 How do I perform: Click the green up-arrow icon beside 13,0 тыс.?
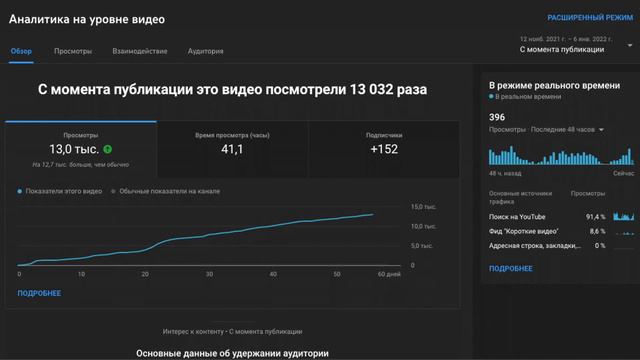108,149
